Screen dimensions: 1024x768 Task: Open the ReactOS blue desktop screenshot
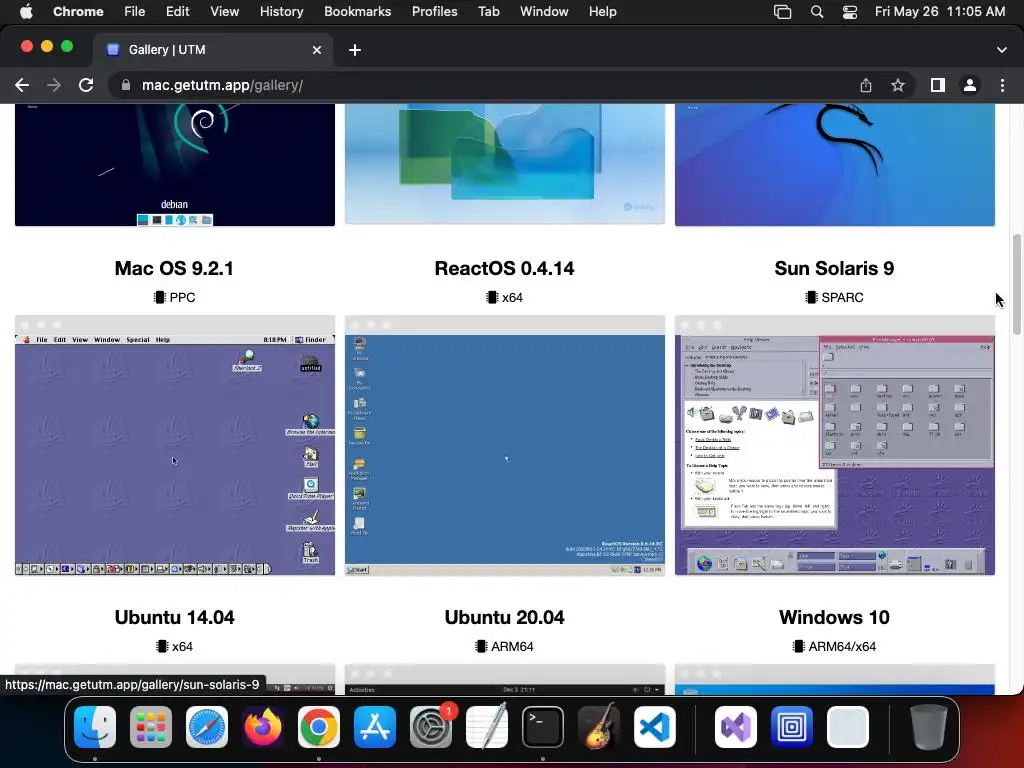505,445
